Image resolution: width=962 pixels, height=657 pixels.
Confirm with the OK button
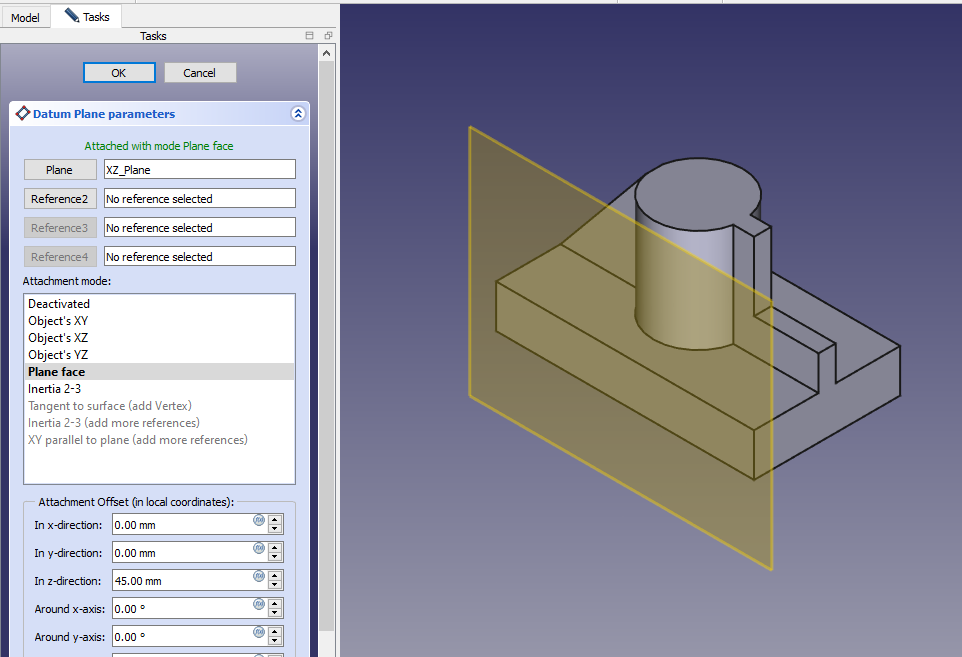119,73
